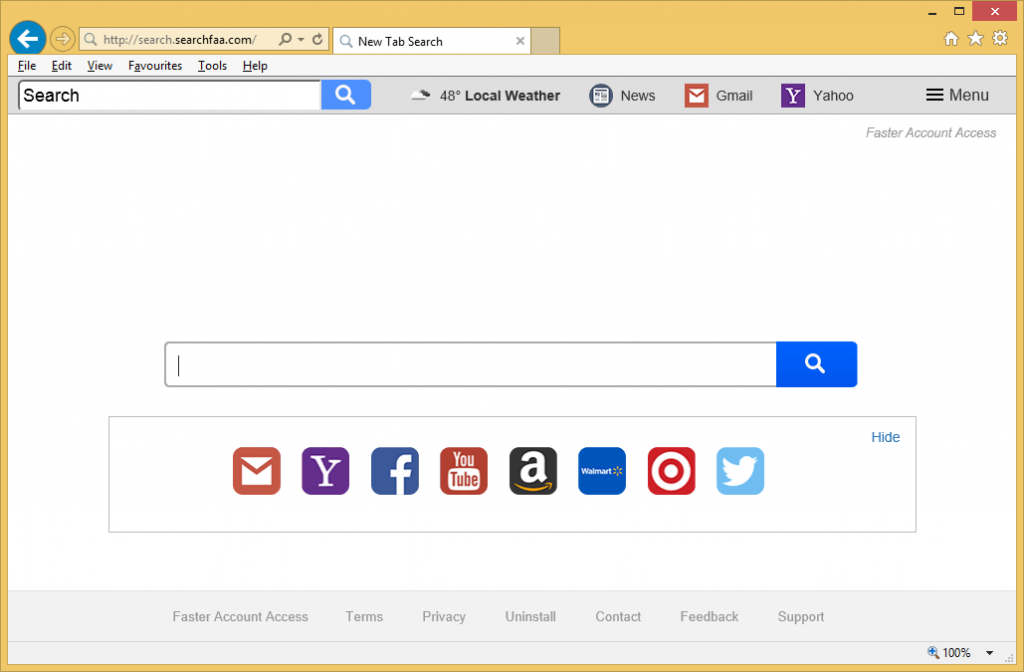1024x672 pixels.
Task: Open Favourites with the star icon
Action: tap(975, 39)
